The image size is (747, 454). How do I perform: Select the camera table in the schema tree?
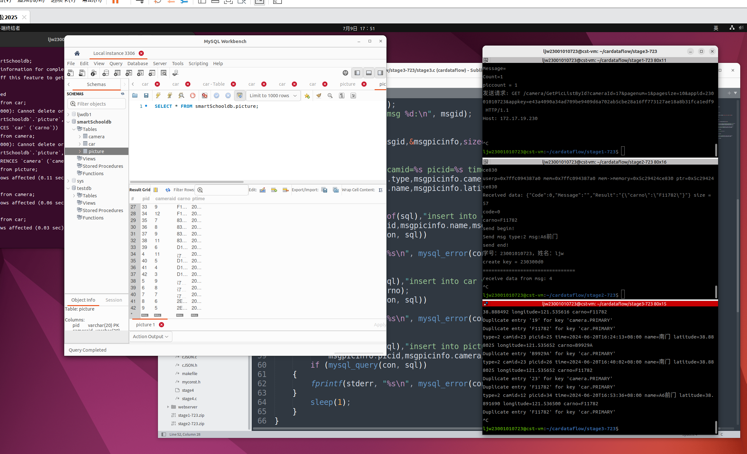96,137
